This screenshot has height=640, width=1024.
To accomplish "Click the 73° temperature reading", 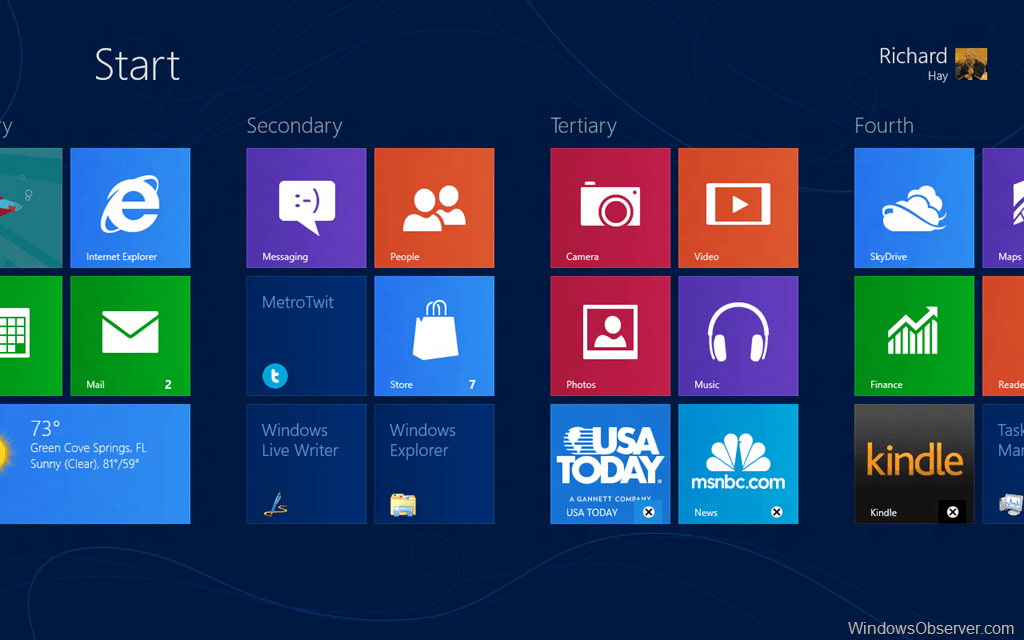I will click(45, 428).
